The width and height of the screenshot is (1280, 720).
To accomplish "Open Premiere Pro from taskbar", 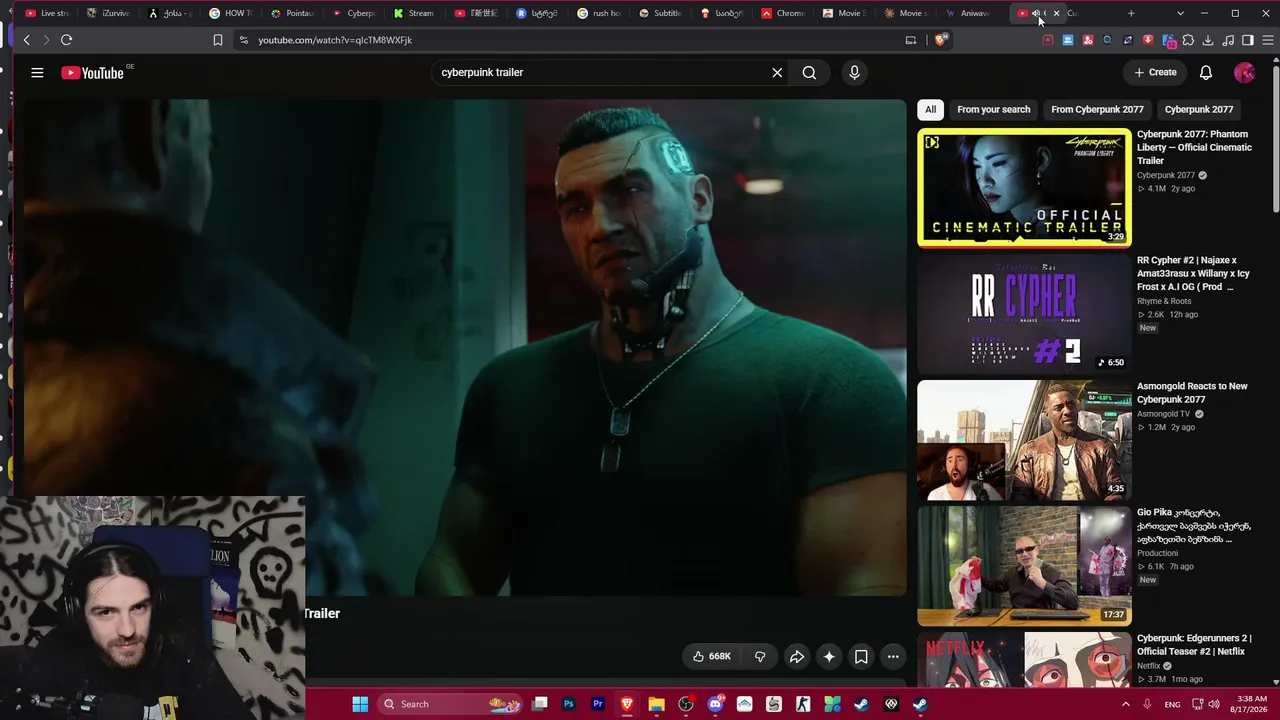I will pyautogui.click(x=598, y=704).
